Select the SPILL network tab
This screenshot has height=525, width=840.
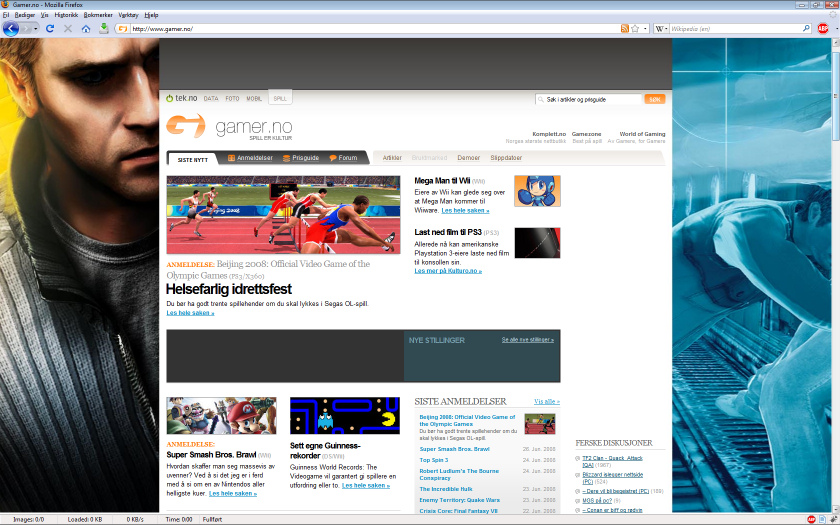(280, 99)
